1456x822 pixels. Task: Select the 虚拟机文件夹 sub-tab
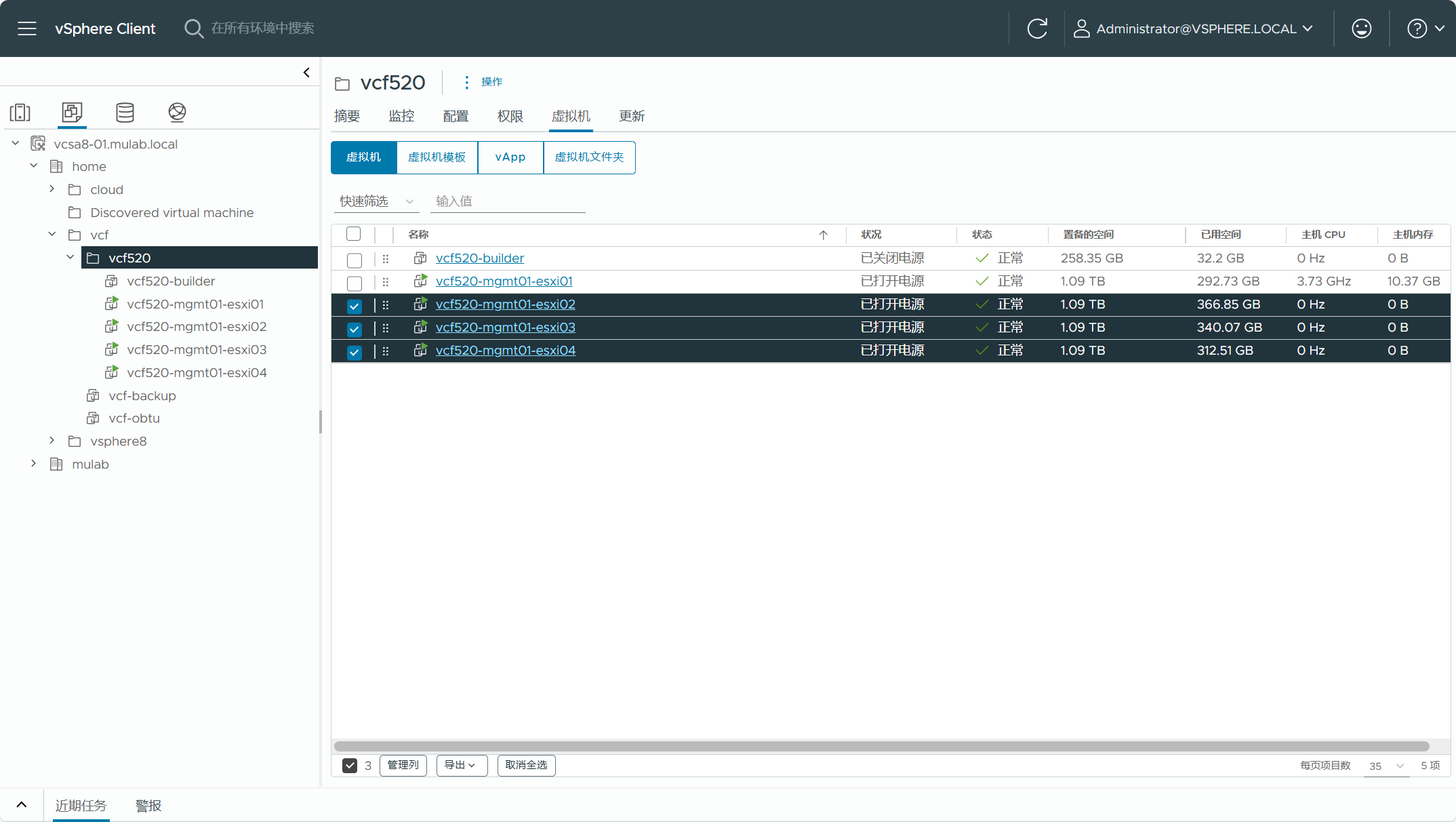589,157
